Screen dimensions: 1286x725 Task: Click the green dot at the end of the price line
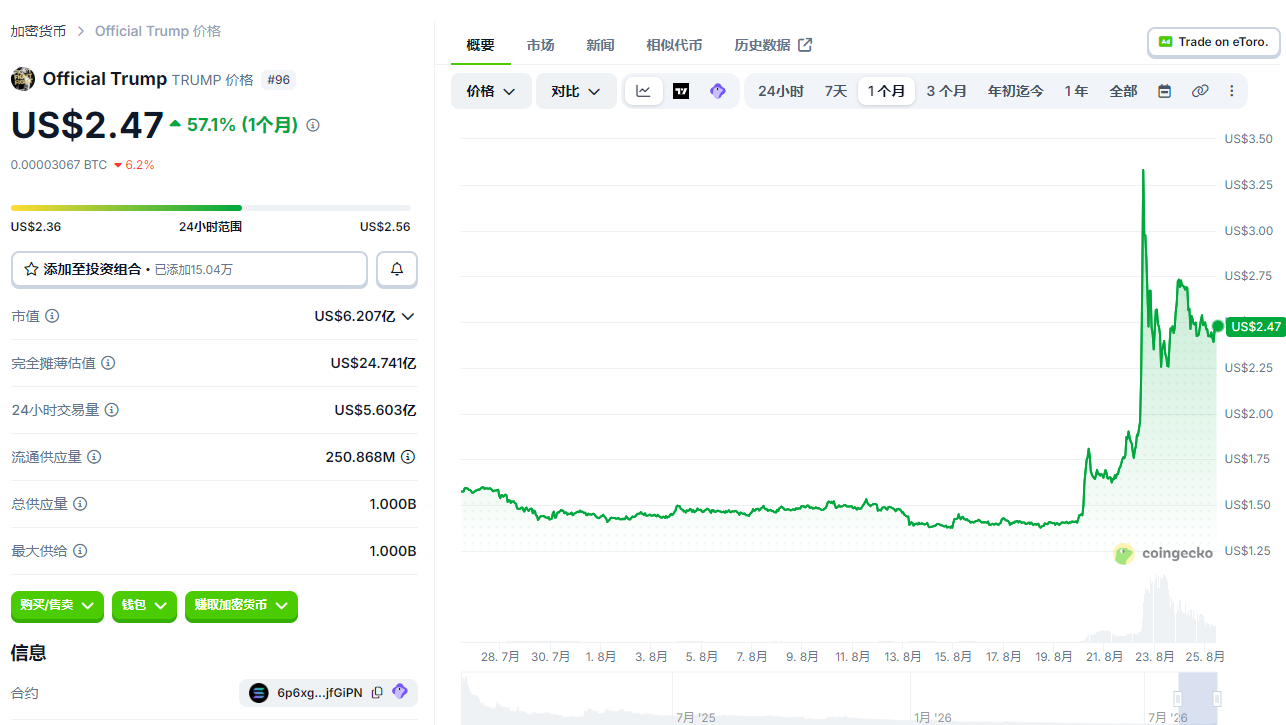pos(1218,326)
